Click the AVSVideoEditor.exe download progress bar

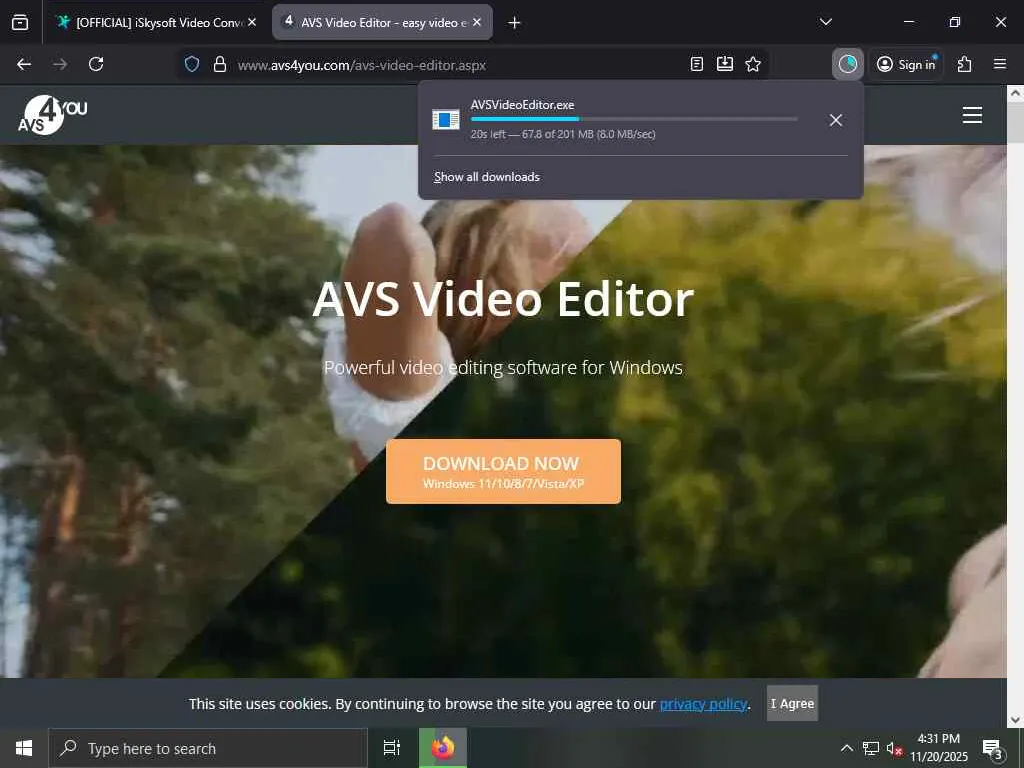[634, 119]
